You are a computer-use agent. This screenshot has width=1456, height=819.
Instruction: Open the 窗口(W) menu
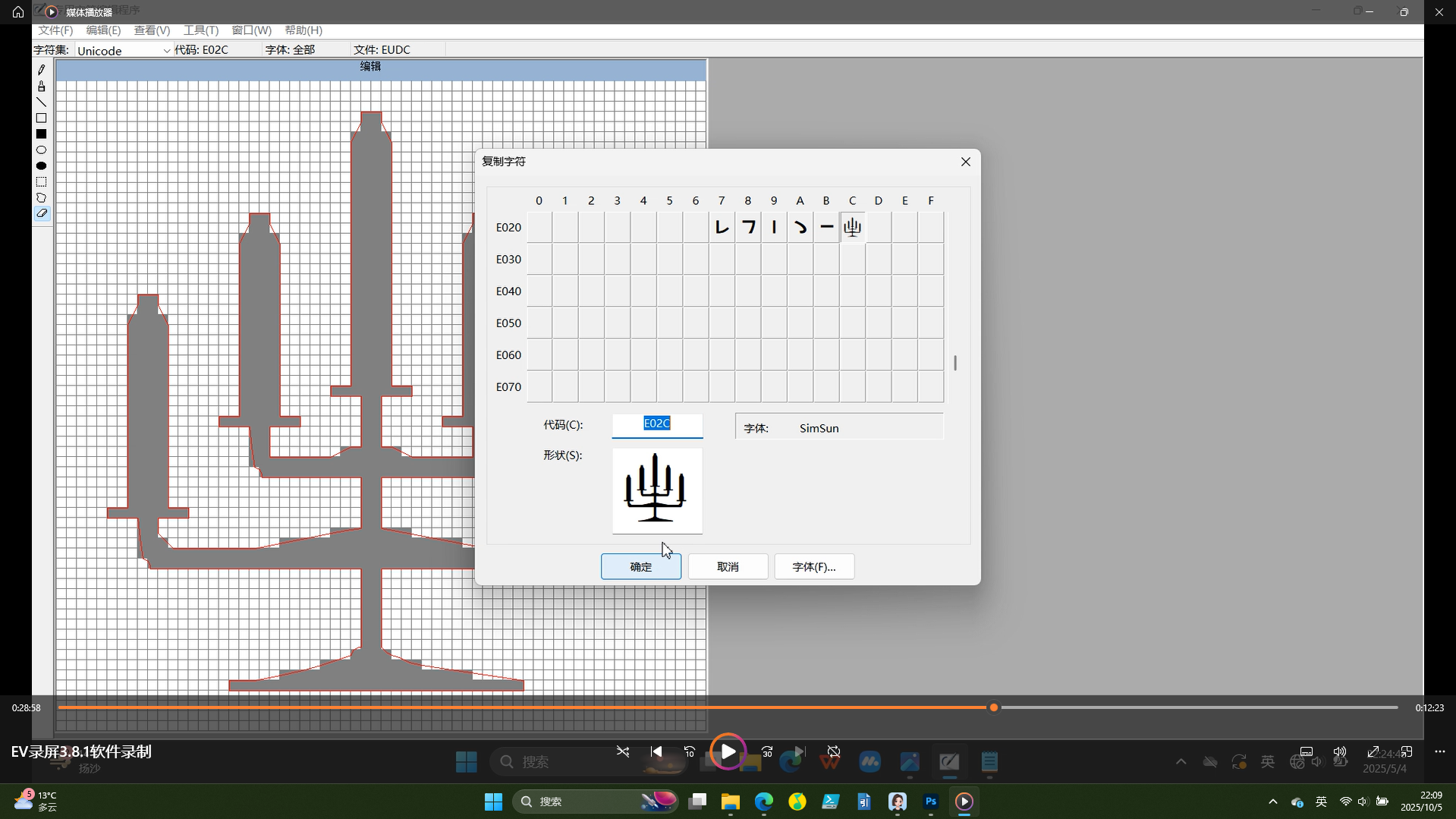click(x=251, y=30)
